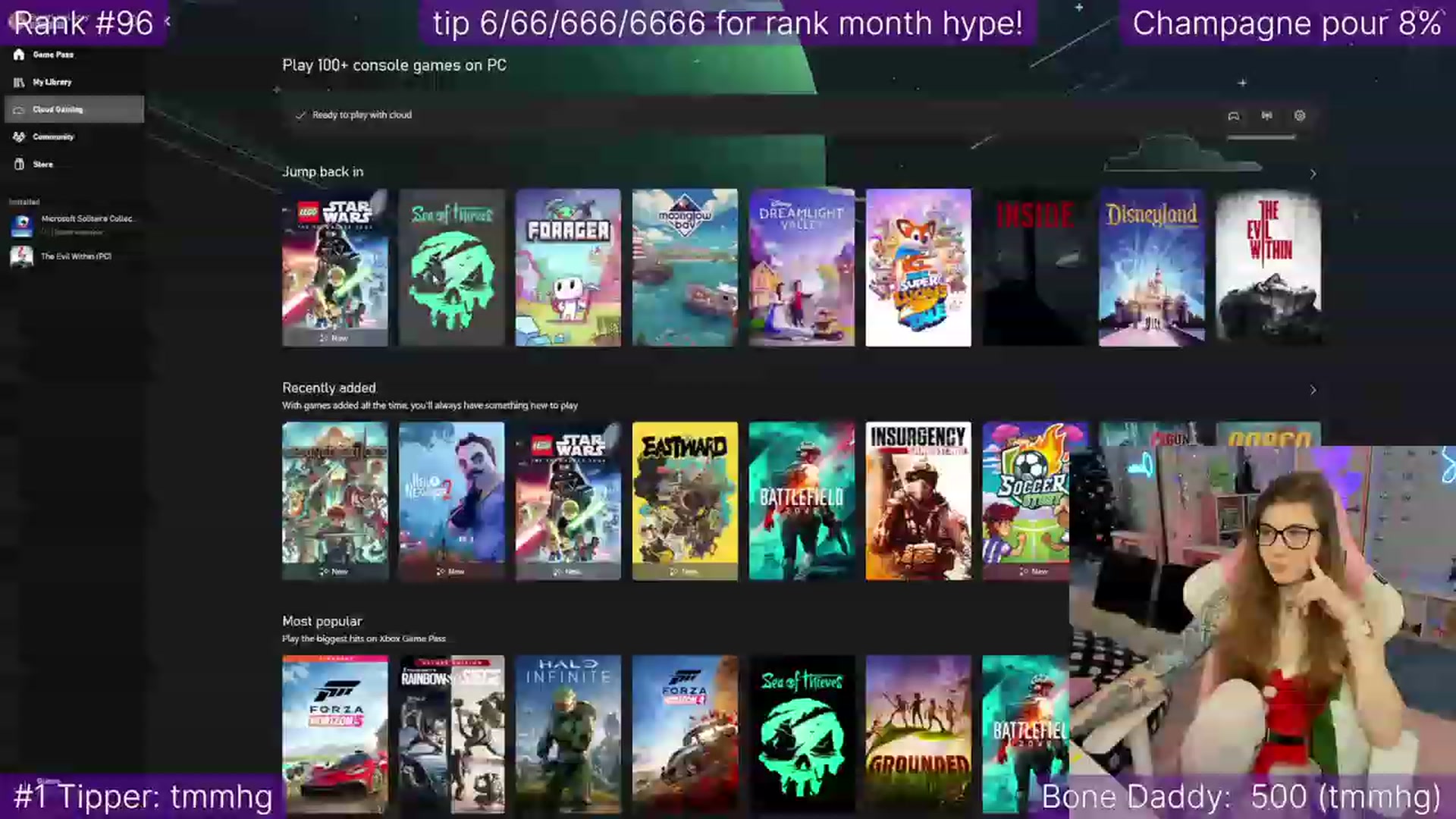
Task: Click 'Play 100+ console games on PC' heading
Action: coord(394,65)
